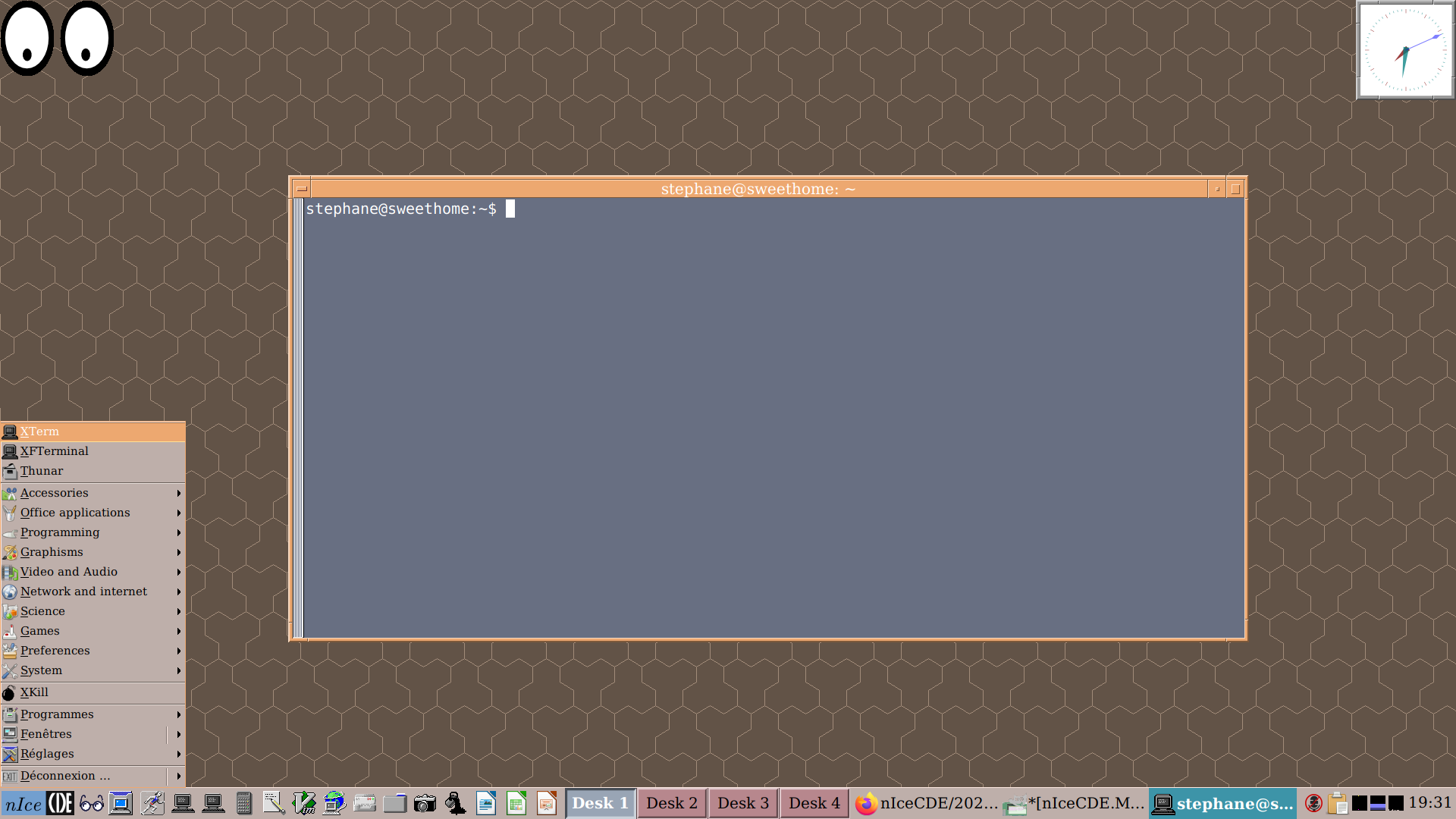
Task: Click the nIce CDE start menu button
Action: (x=37, y=803)
